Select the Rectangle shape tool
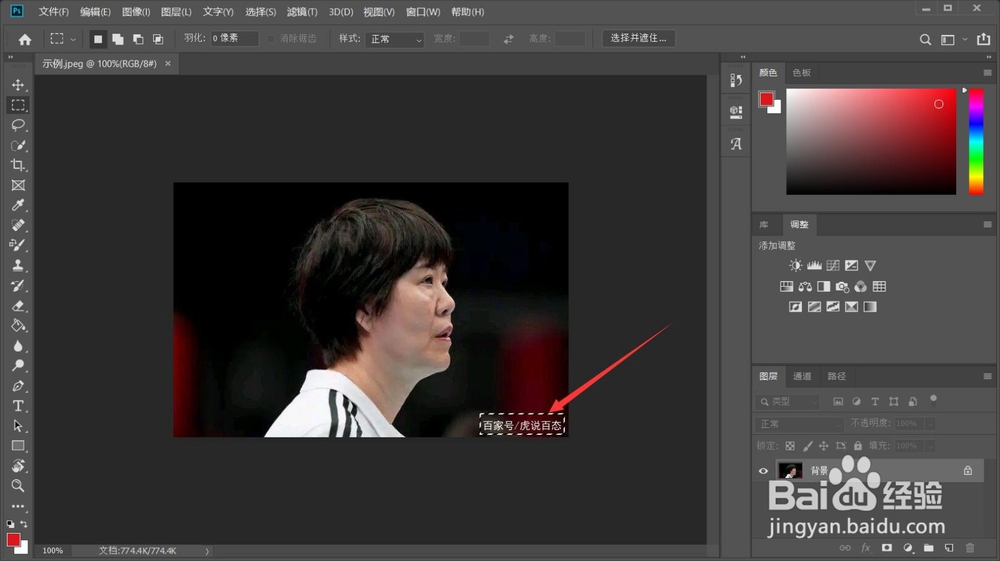 pyautogui.click(x=18, y=446)
